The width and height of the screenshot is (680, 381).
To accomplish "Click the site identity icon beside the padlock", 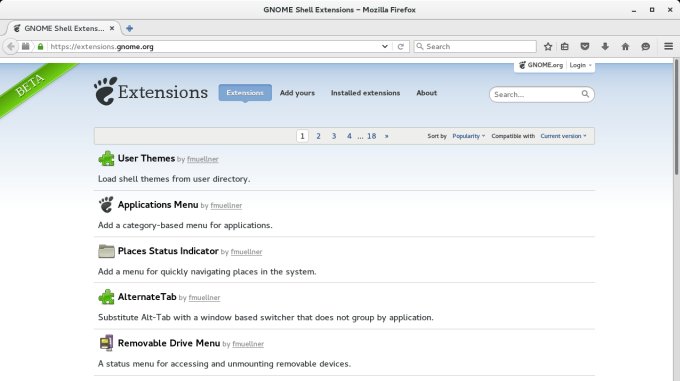I will pyautogui.click(x=26, y=46).
